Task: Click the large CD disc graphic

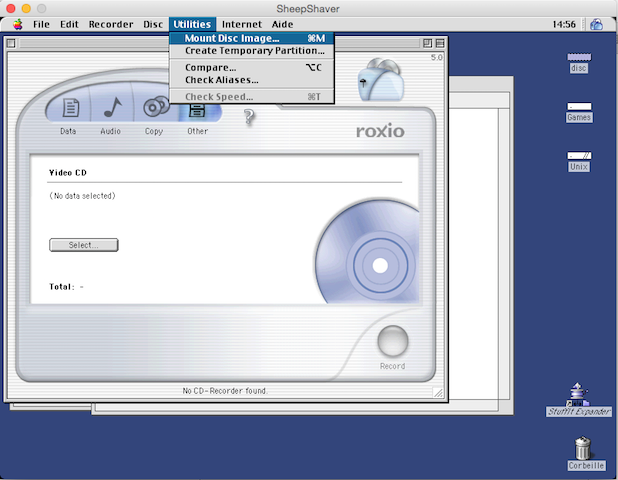Action: pyautogui.click(x=367, y=252)
